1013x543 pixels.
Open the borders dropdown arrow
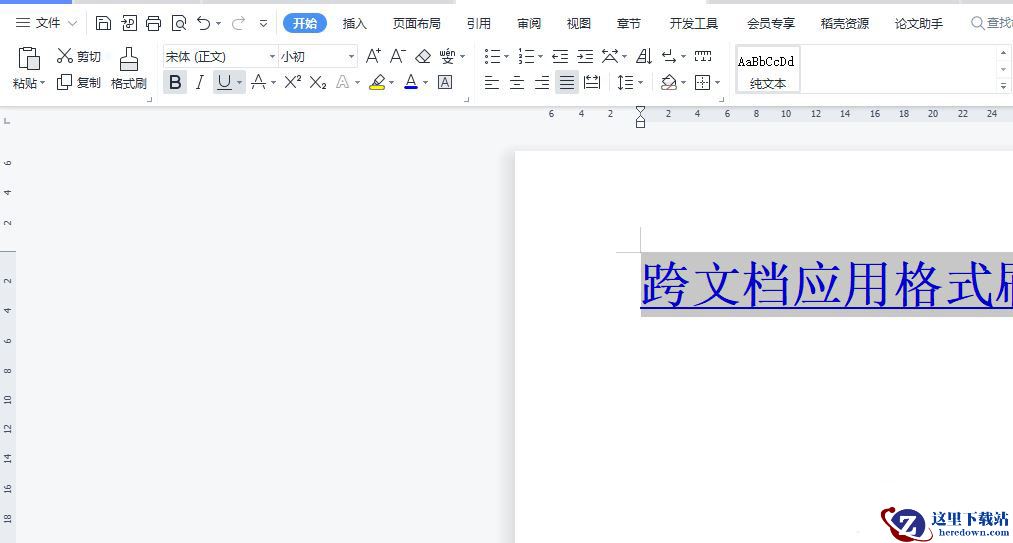pyautogui.click(x=718, y=82)
